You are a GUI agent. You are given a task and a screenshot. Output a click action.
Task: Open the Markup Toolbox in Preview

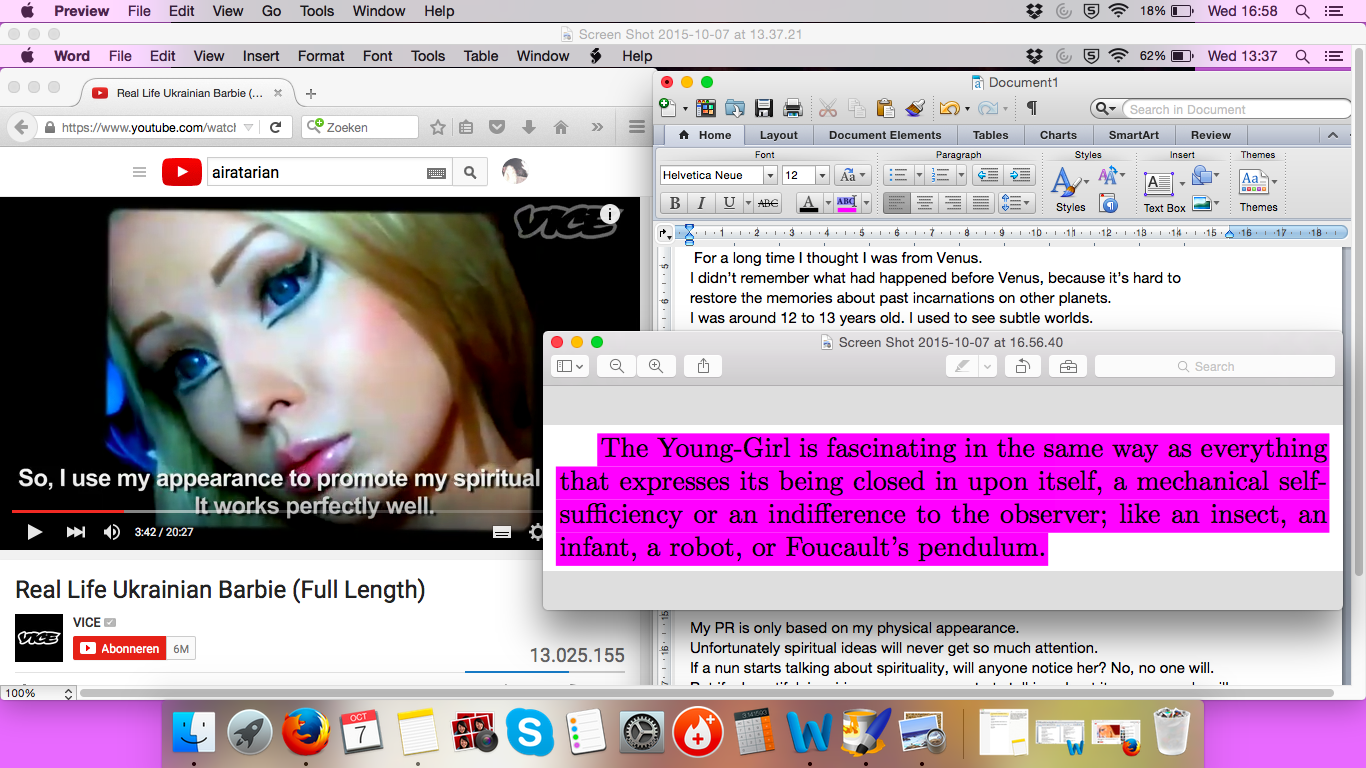(1067, 367)
